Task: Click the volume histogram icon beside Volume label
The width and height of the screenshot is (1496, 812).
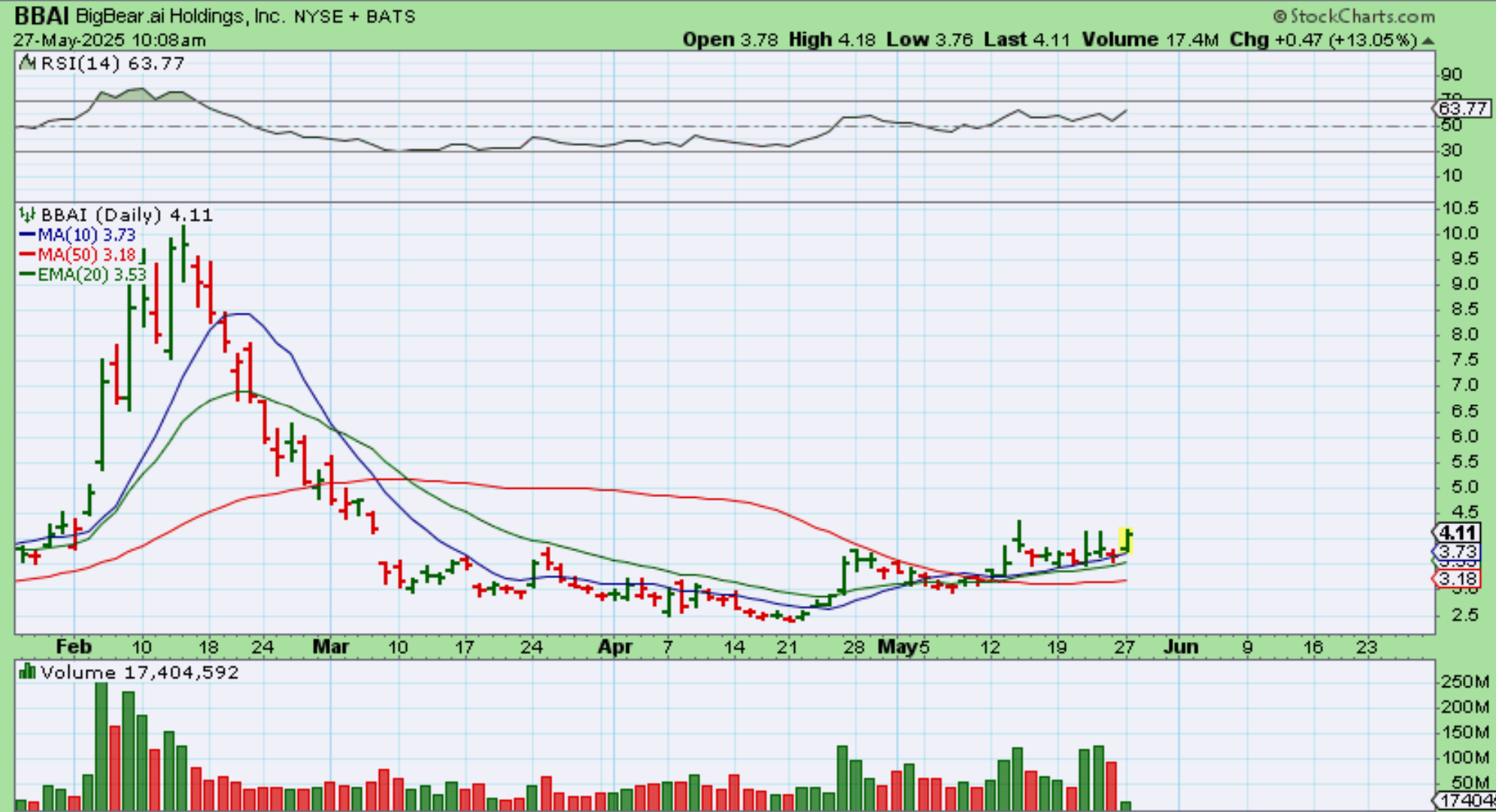Action: [x=28, y=671]
